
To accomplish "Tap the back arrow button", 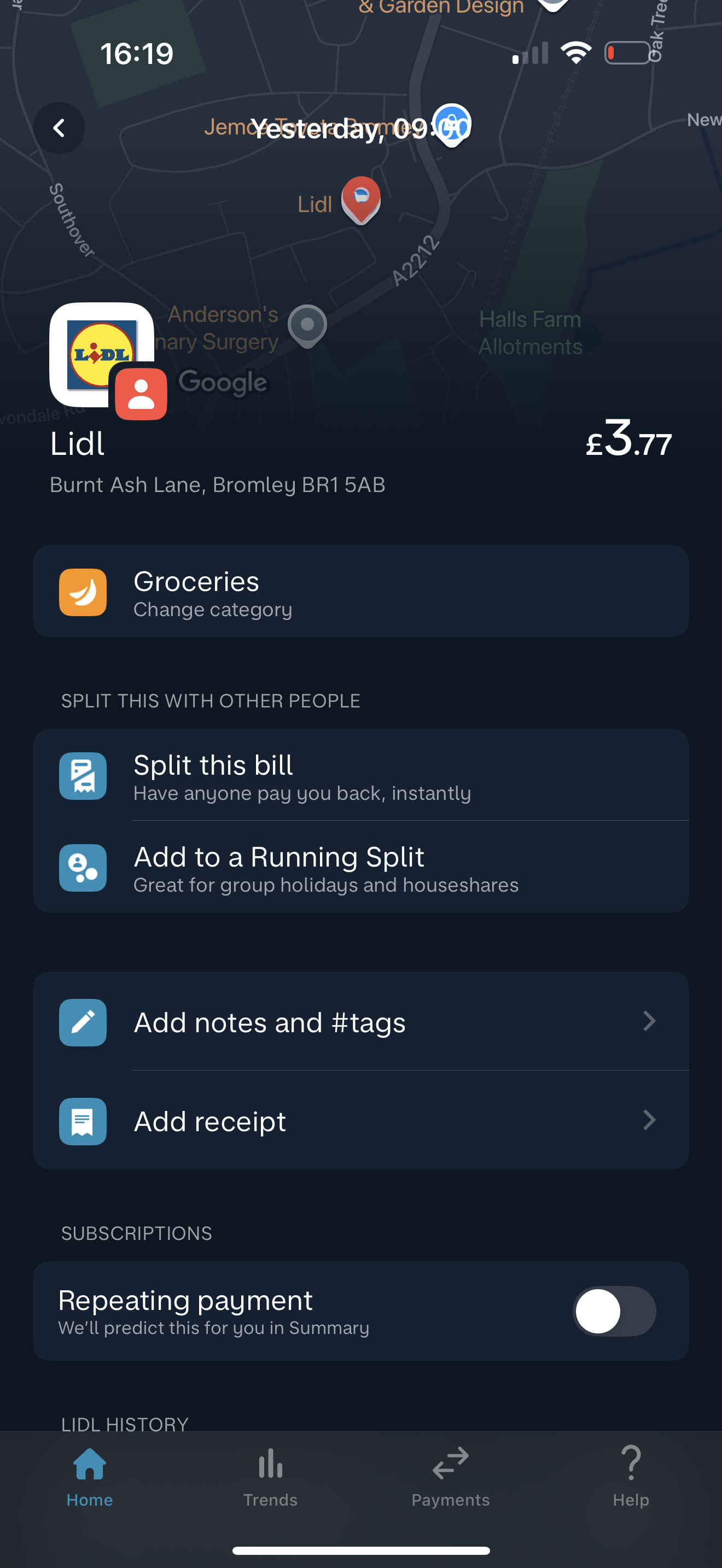I will 59,128.
